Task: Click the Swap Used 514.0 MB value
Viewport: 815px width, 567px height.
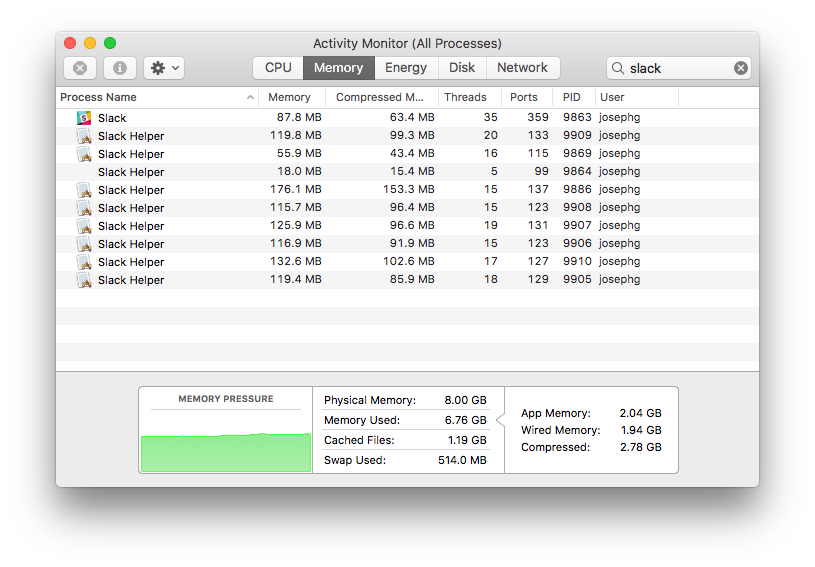Action: point(462,460)
